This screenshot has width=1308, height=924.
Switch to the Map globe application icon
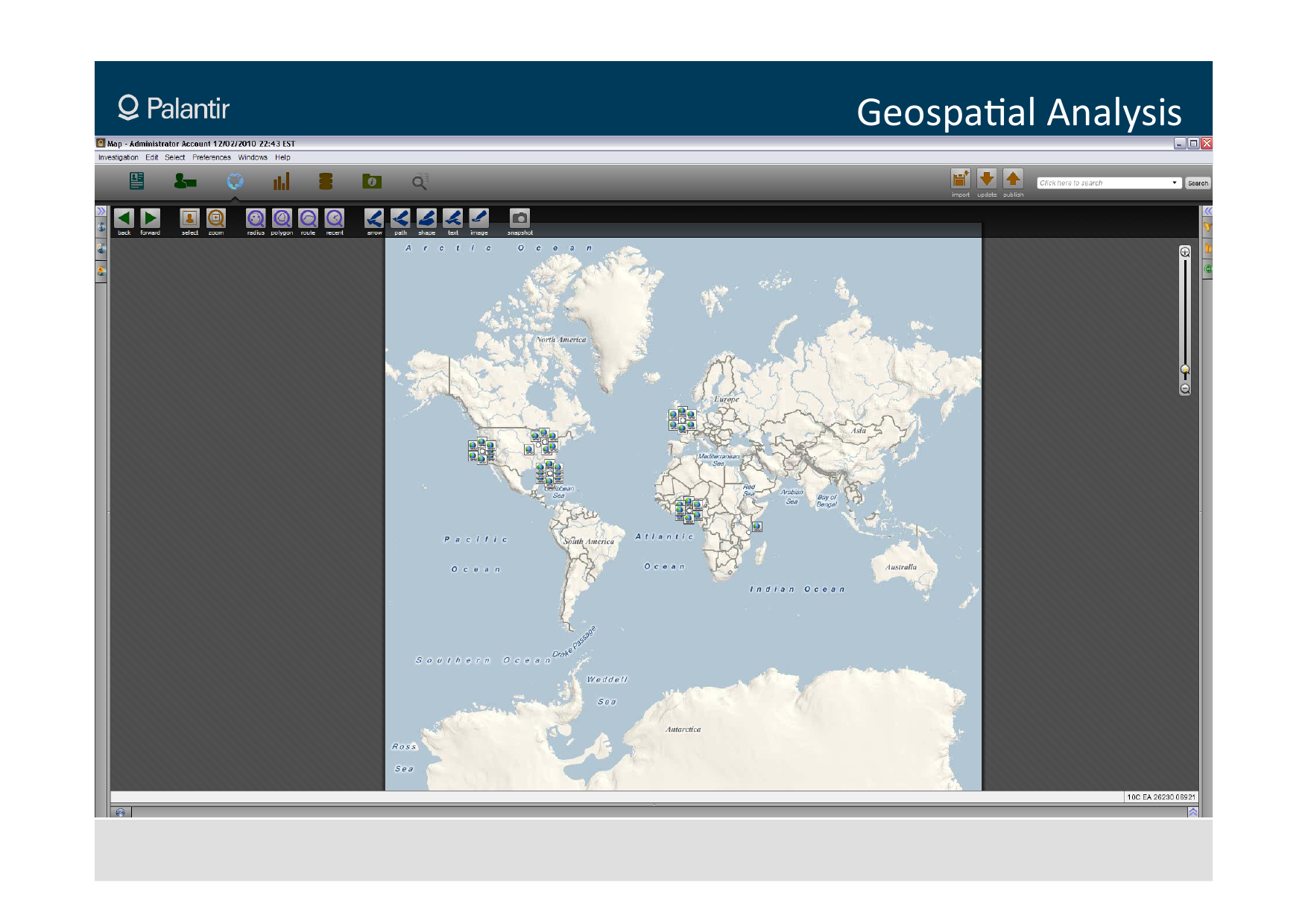click(x=235, y=181)
